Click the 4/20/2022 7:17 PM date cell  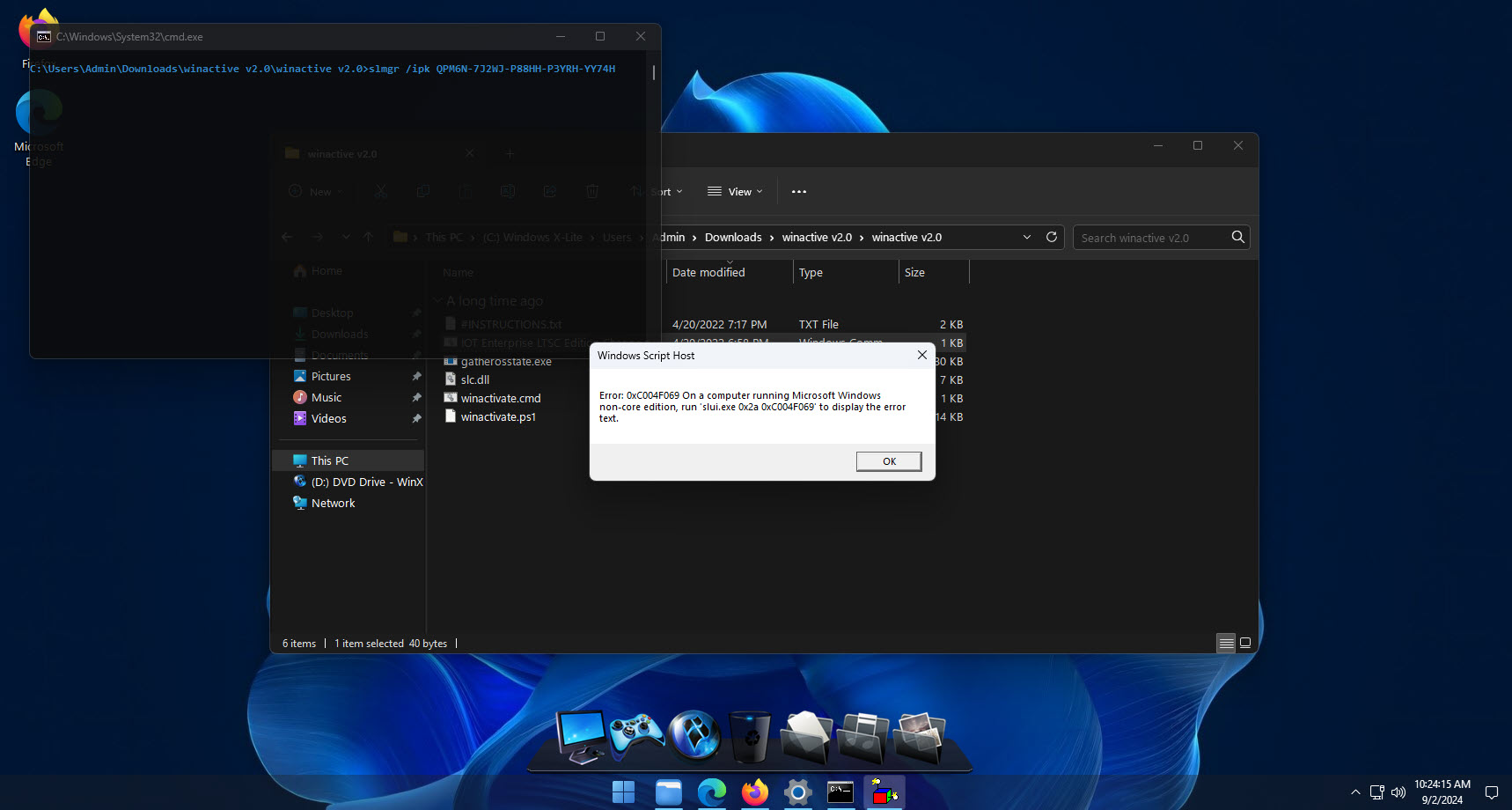[x=719, y=325]
